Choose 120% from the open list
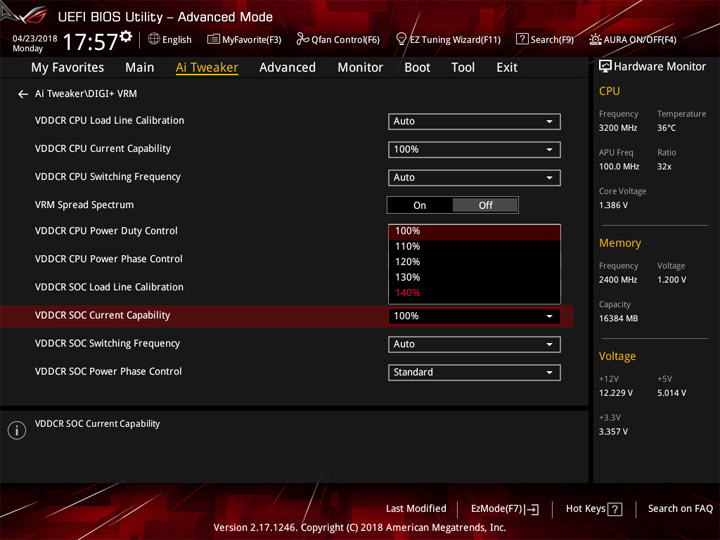 pyautogui.click(x=474, y=262)
